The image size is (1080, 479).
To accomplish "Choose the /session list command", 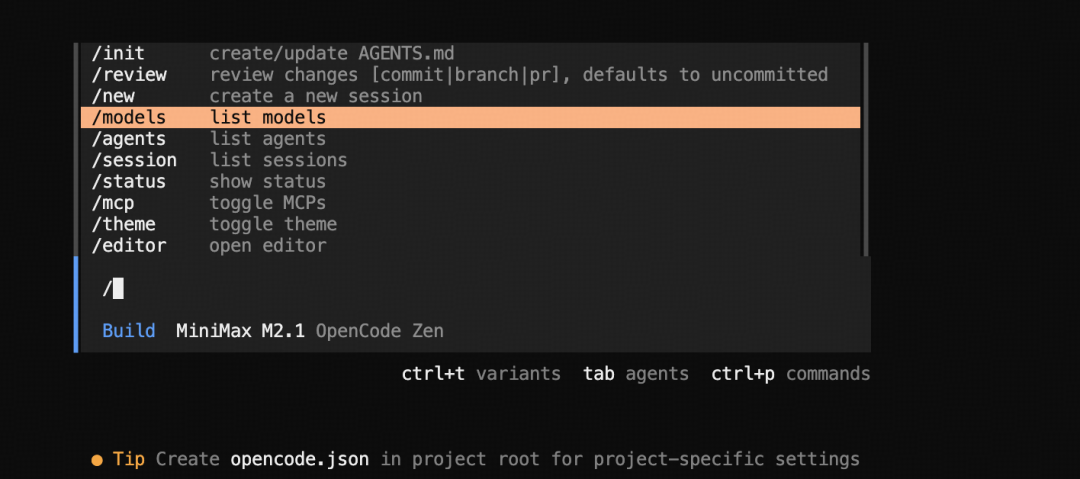I will pos(134,160).
